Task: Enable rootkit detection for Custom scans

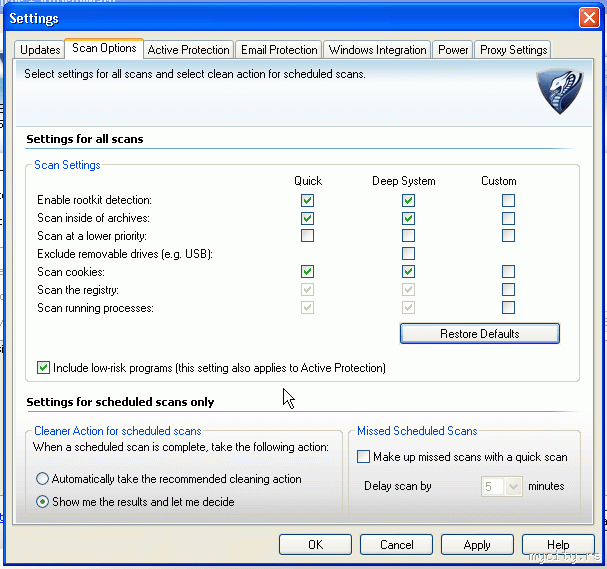Action: pyautogui.click(x=509, y=200)
